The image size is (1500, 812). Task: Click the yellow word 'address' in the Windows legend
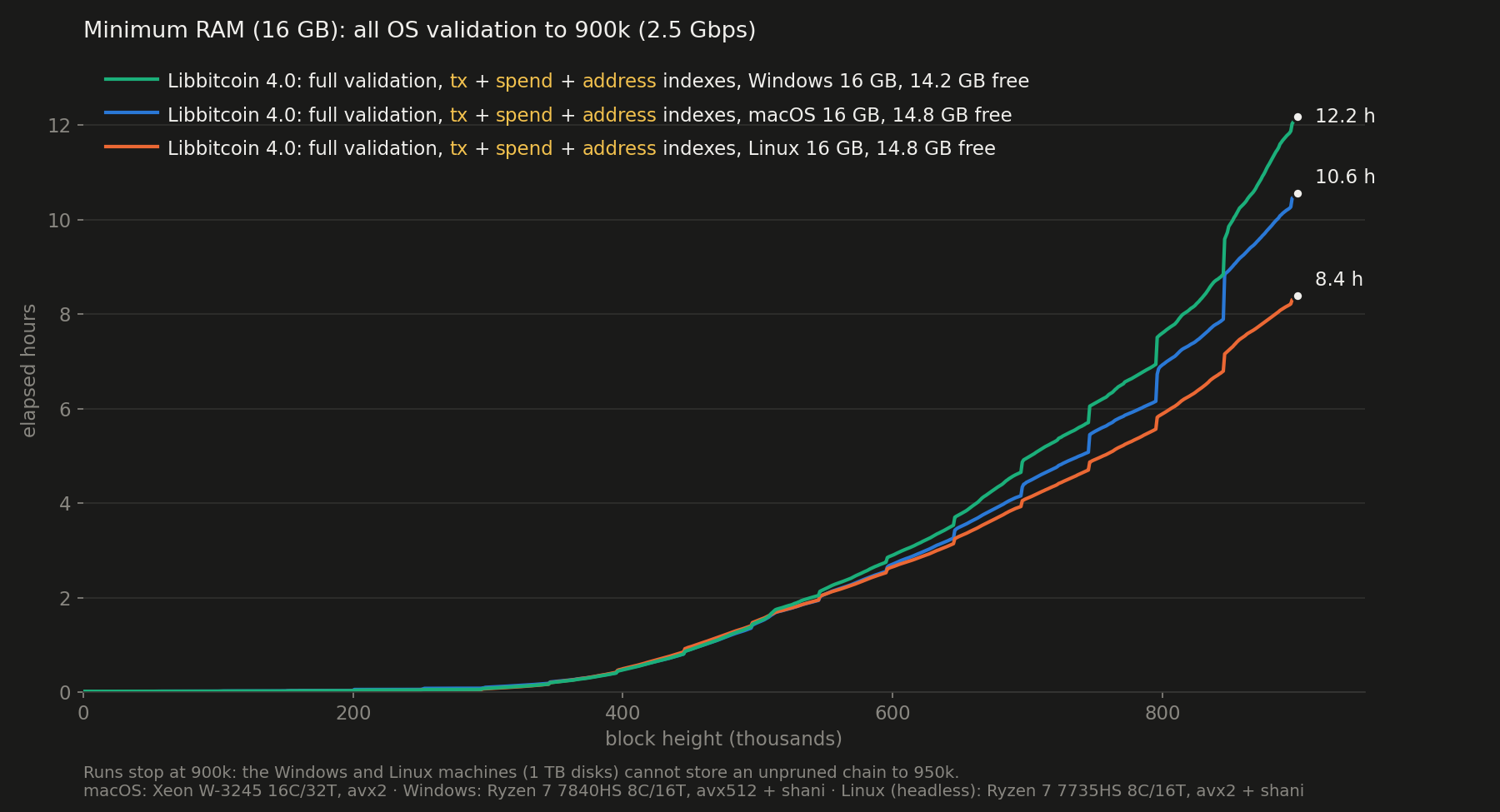coord(619,82)
